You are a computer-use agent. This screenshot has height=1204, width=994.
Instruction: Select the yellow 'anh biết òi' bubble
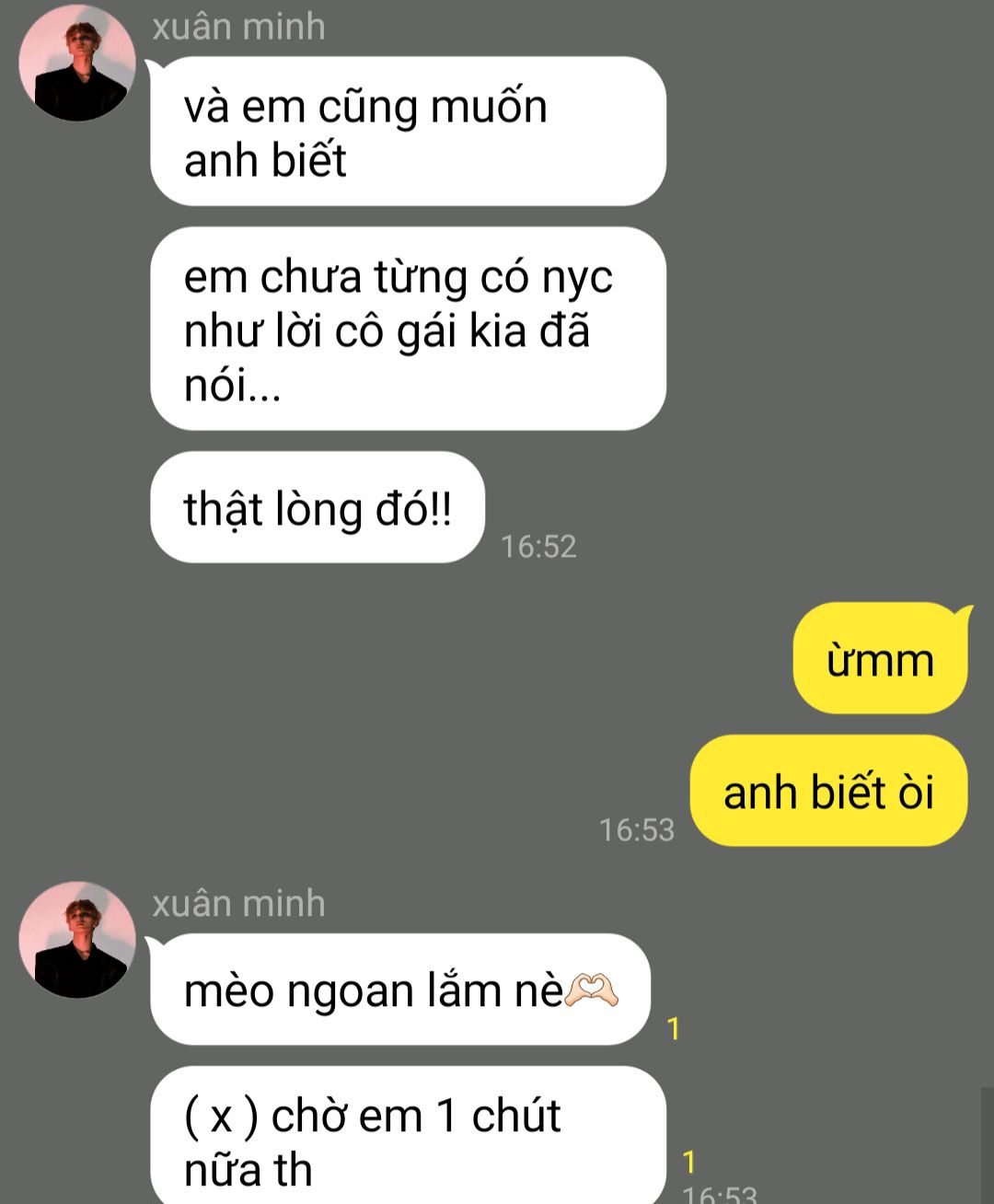[828, 791]
